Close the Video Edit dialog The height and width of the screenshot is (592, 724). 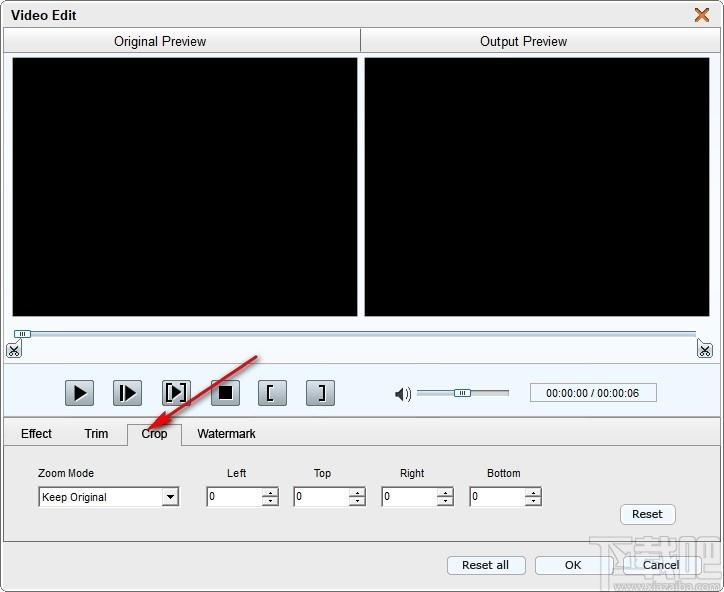[702, 15]
